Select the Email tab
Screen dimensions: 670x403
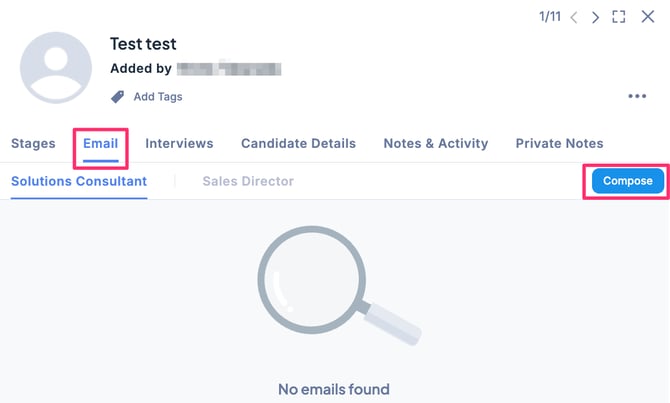click(100, 143)
